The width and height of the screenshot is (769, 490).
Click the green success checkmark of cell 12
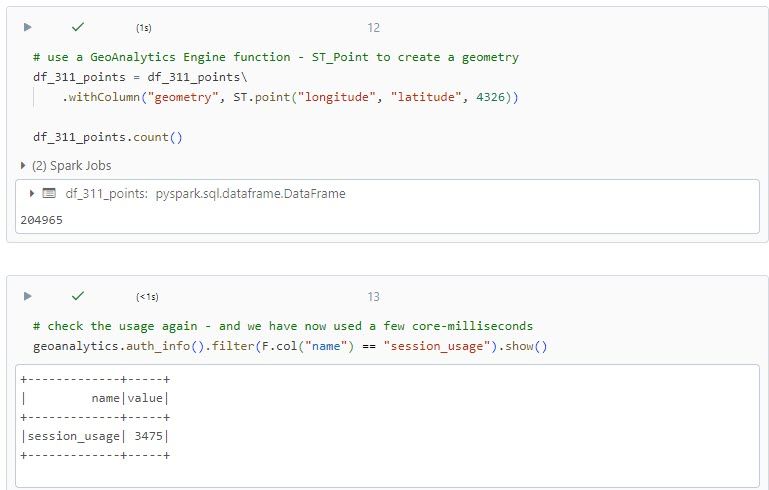click(78, 27)
